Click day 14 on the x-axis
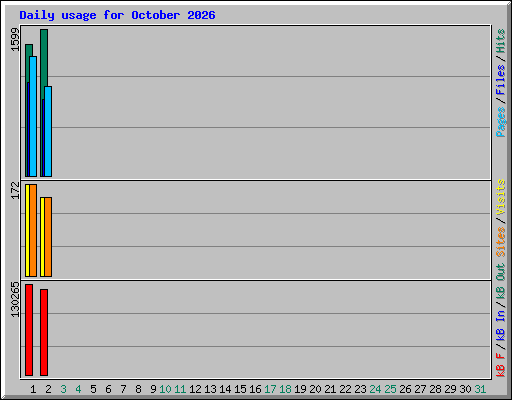 point(225,389)
